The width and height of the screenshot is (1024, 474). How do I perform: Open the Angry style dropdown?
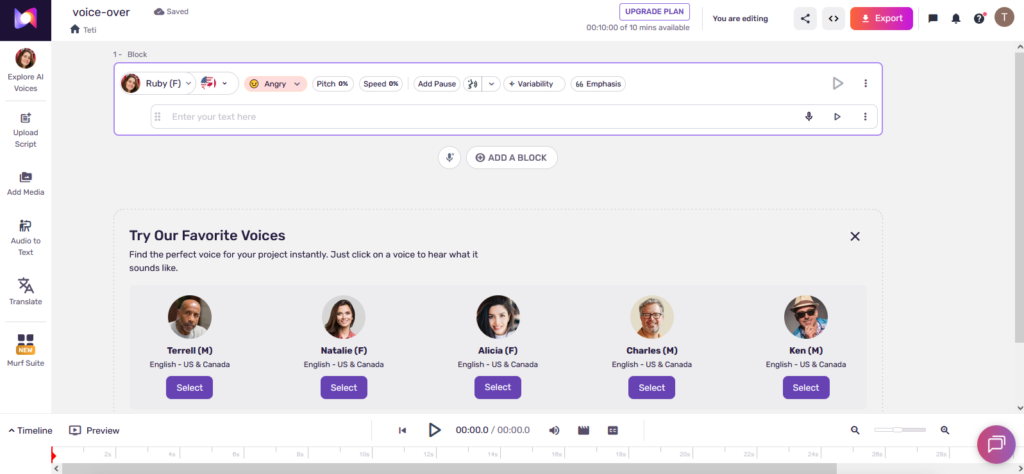tap(276, 84)
